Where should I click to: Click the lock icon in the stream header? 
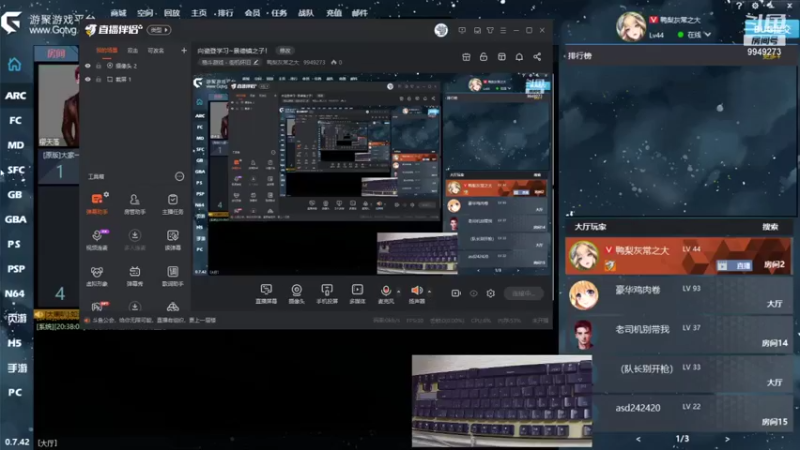coord(484,57)
